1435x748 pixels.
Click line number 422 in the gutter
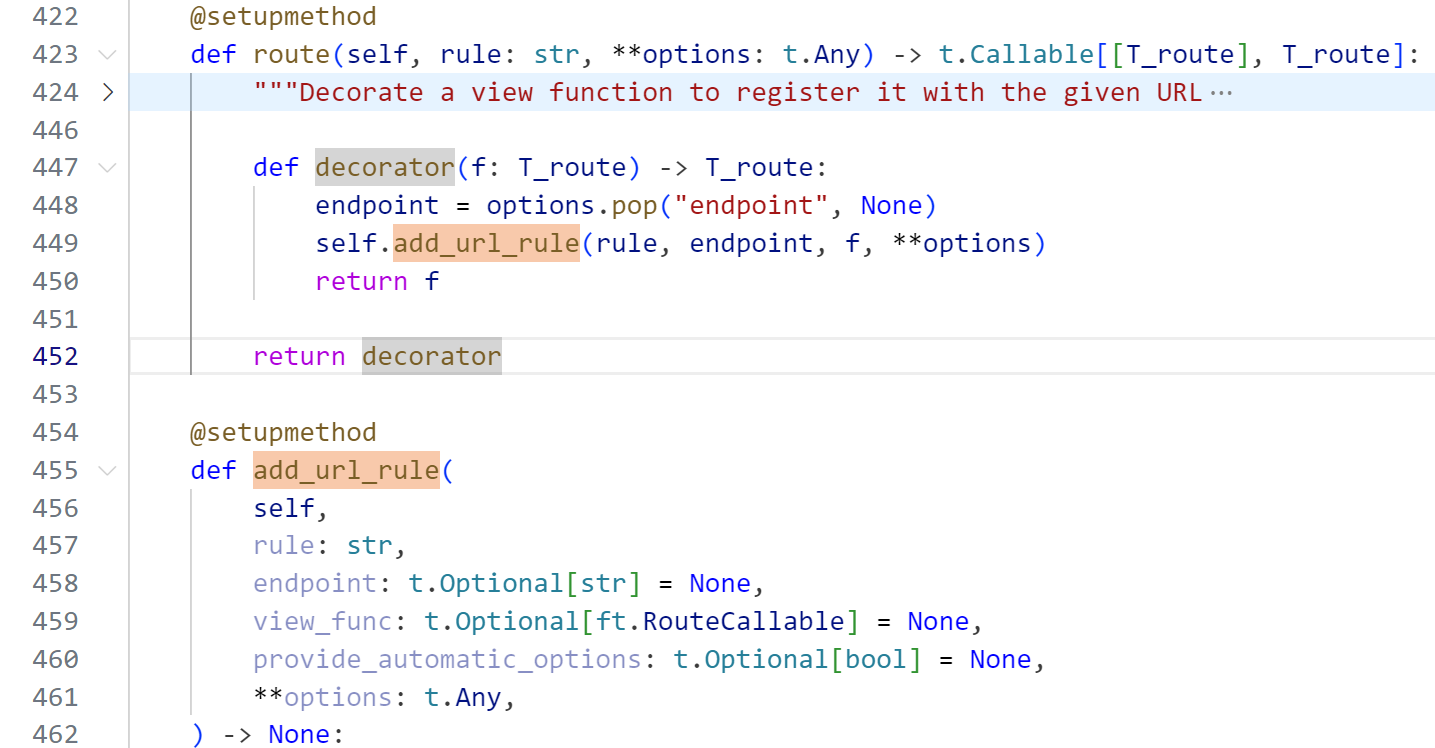[x=55, y=17]
